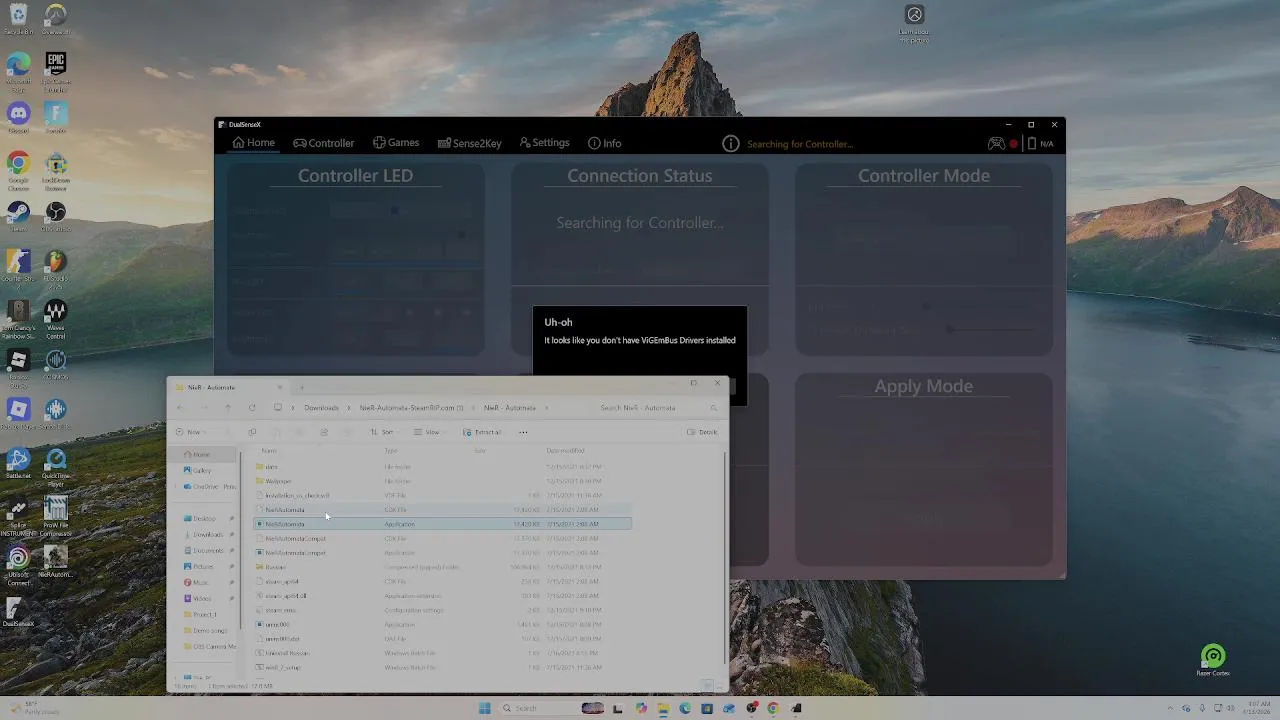Viewport: 1280px width, 720px height.
Task: Open the Ubisoft Connect desktop icon
Action: point(18,566)
